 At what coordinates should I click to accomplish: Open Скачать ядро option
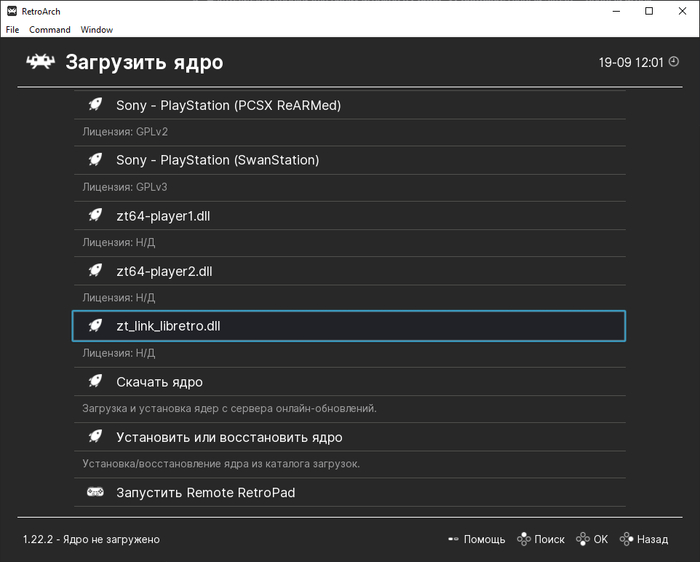click(350, 382)
